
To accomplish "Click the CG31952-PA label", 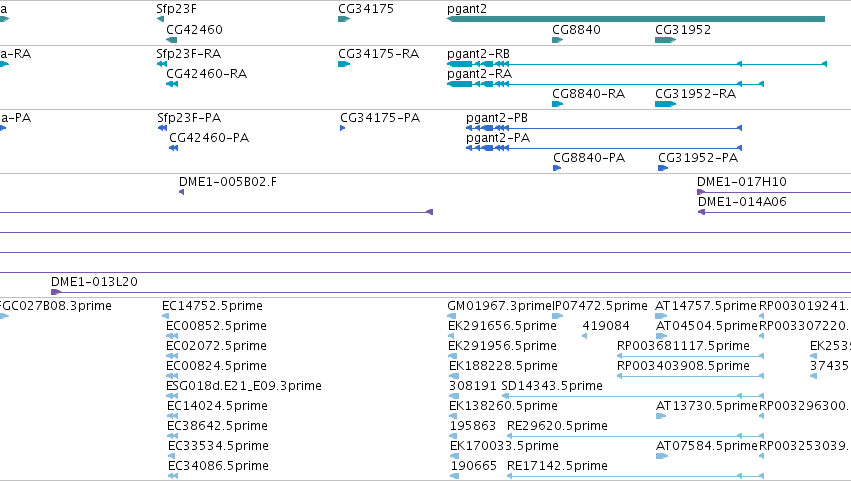I will click(698, 158).
